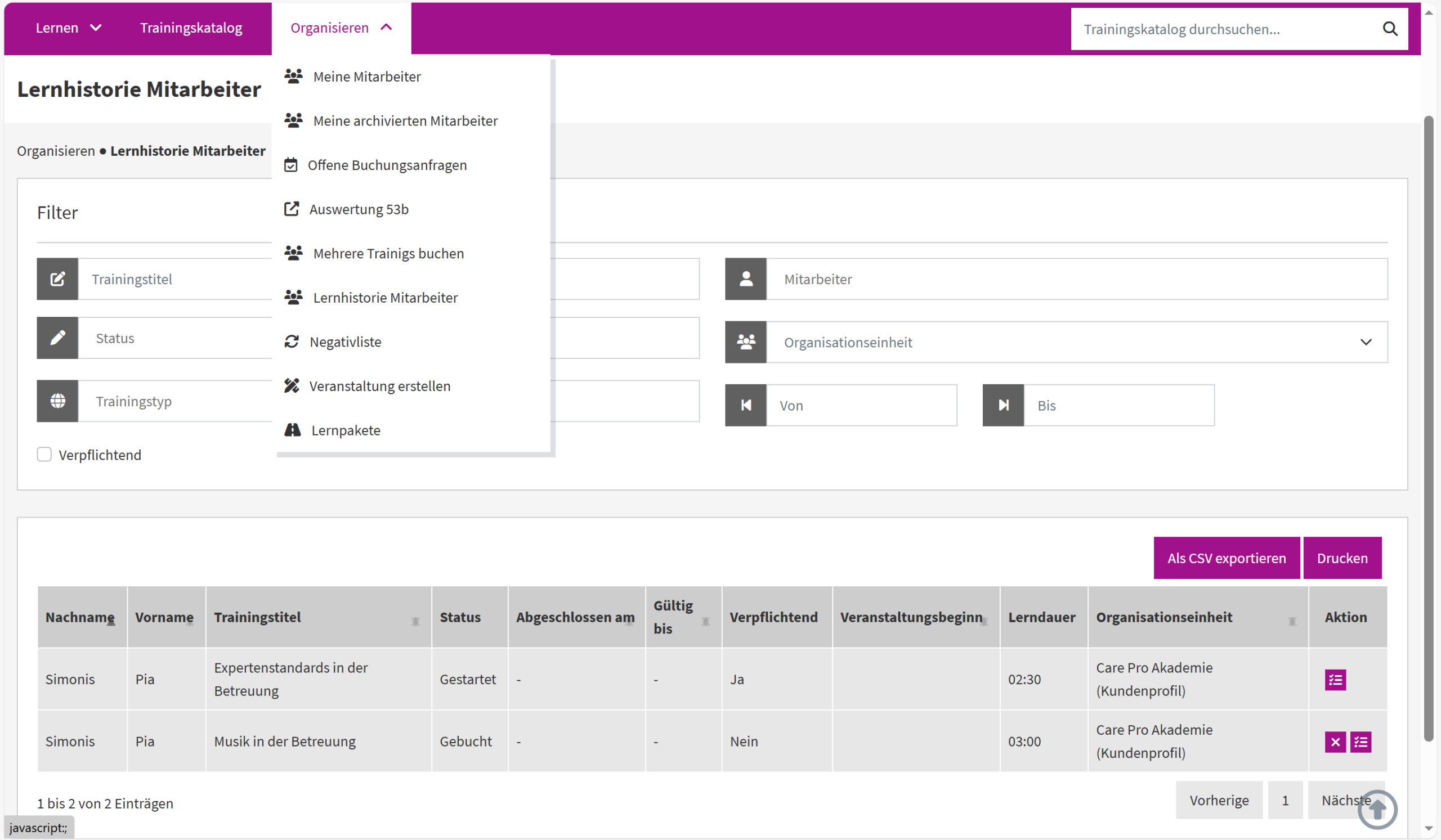1441x840 pixels.
Task: Click Als CSV exportieren button
Action: (1225, 558)
